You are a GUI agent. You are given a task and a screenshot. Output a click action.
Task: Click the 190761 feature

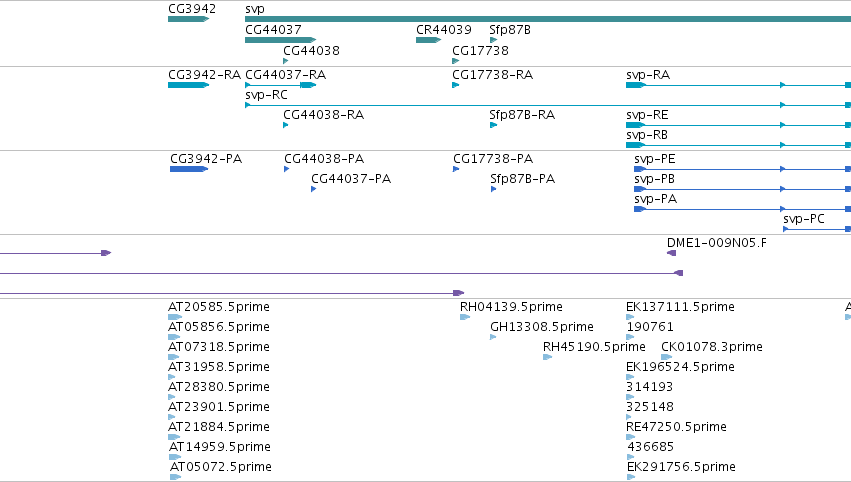point(630,337)
